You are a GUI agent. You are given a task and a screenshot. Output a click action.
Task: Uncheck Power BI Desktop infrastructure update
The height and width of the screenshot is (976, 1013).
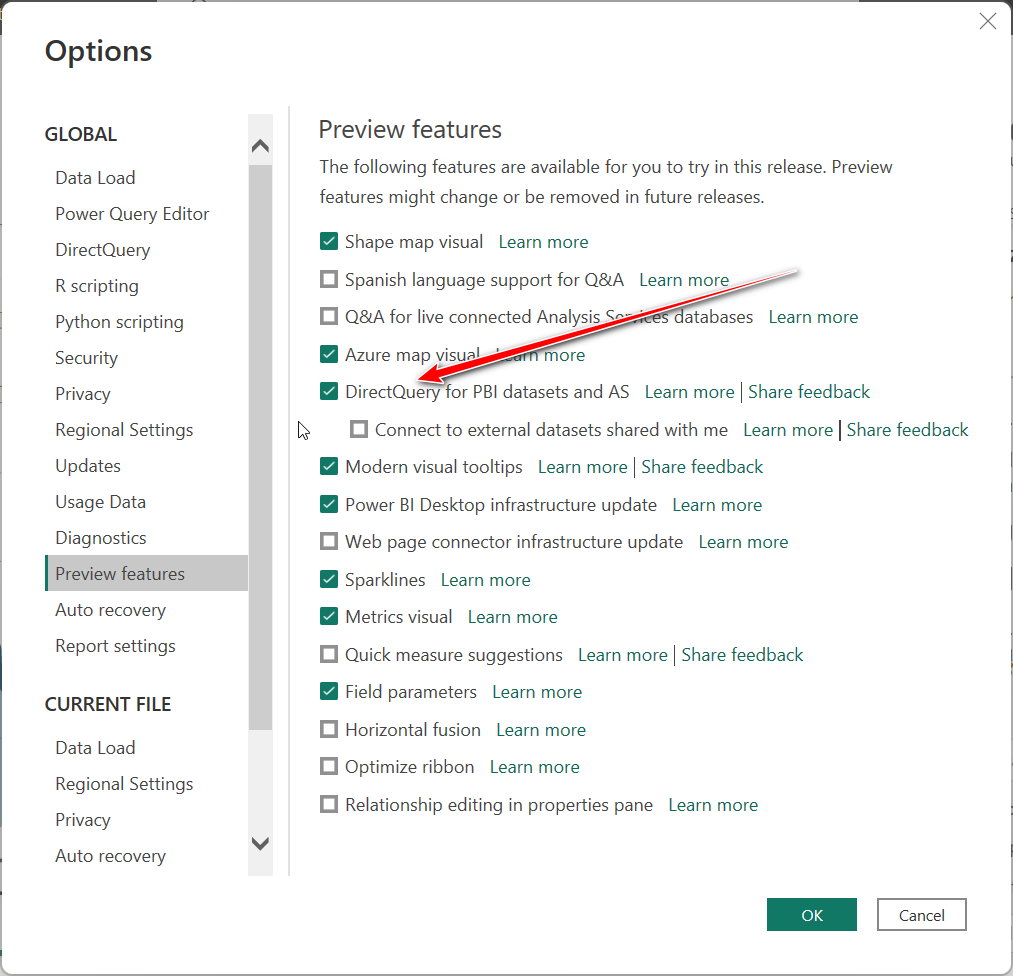pyautogui.click(x=329, y=504)
